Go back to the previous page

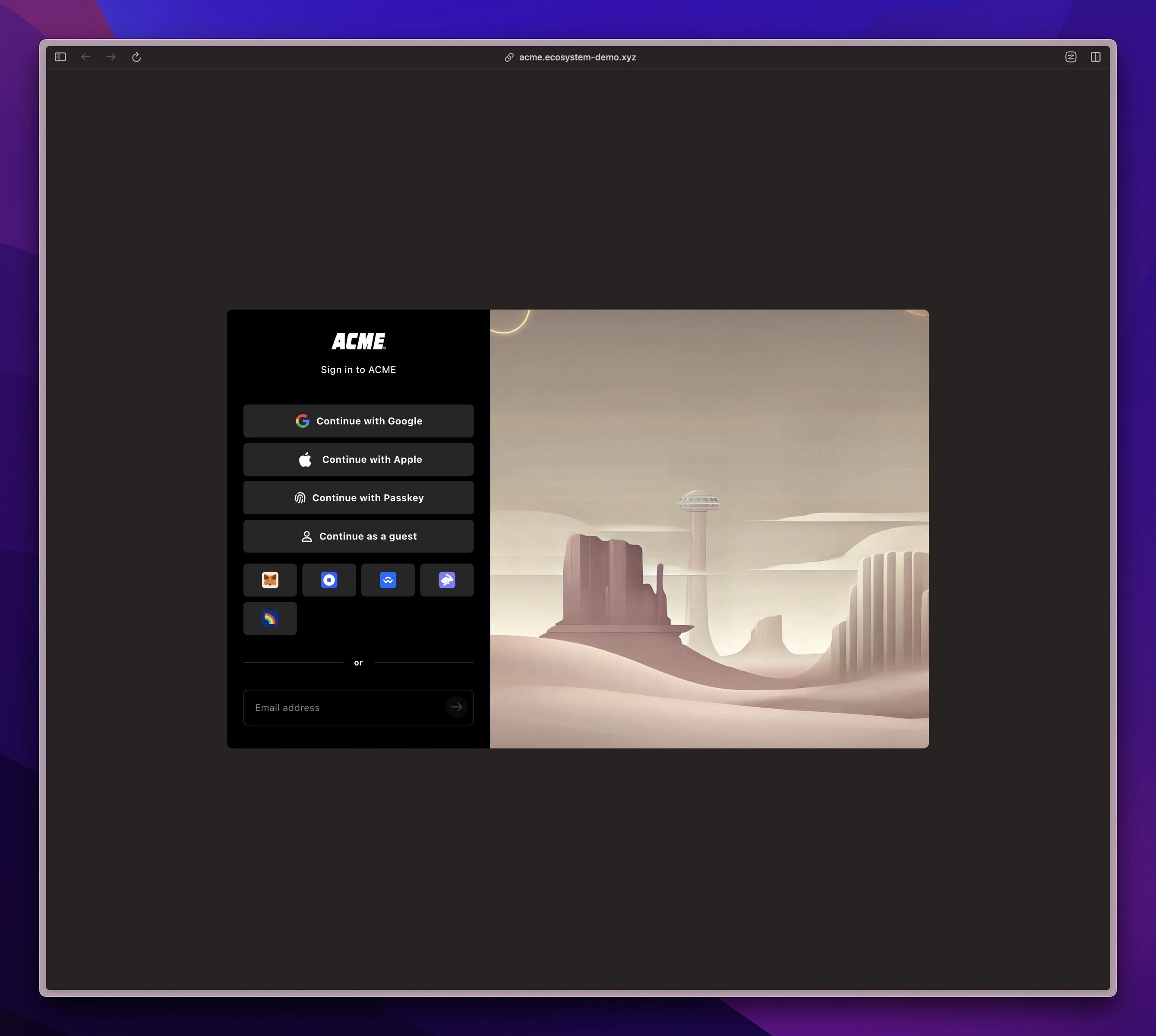tap(85, 57)
